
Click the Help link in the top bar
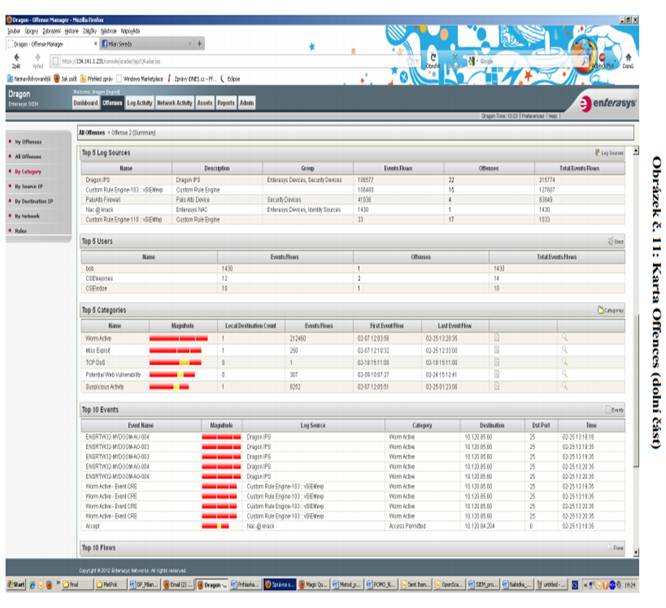pos(553,116)
